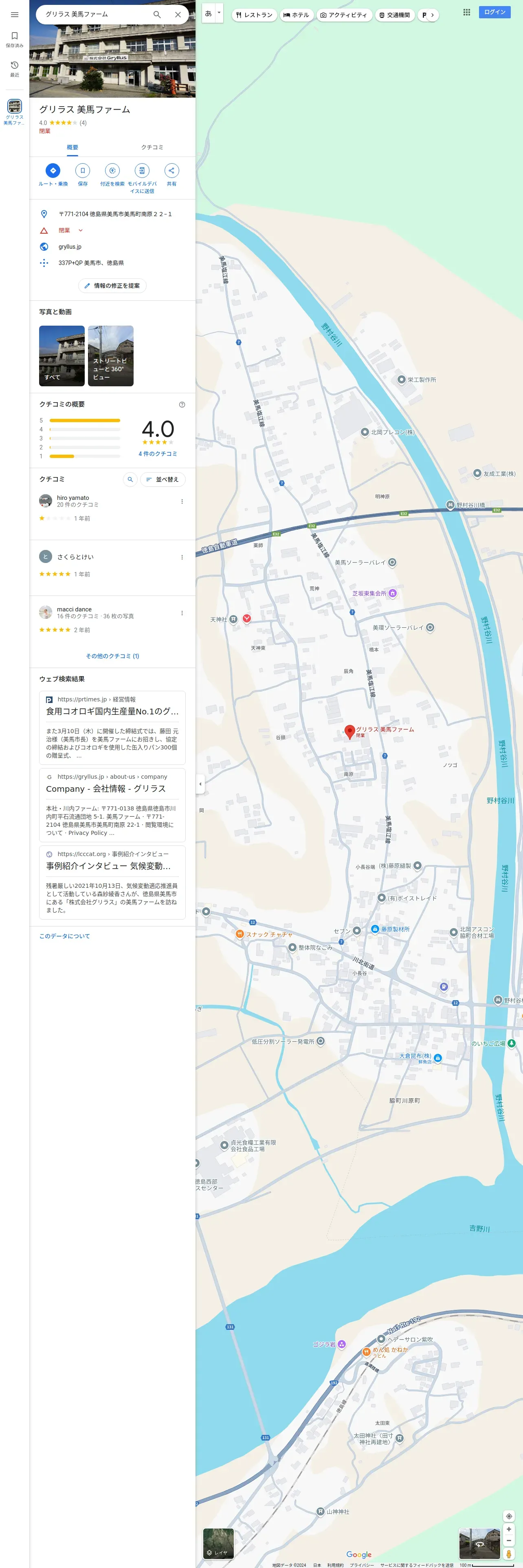Click the 5-star rating bar
This screenshot has height=1568, width=523.
point(85,420)
